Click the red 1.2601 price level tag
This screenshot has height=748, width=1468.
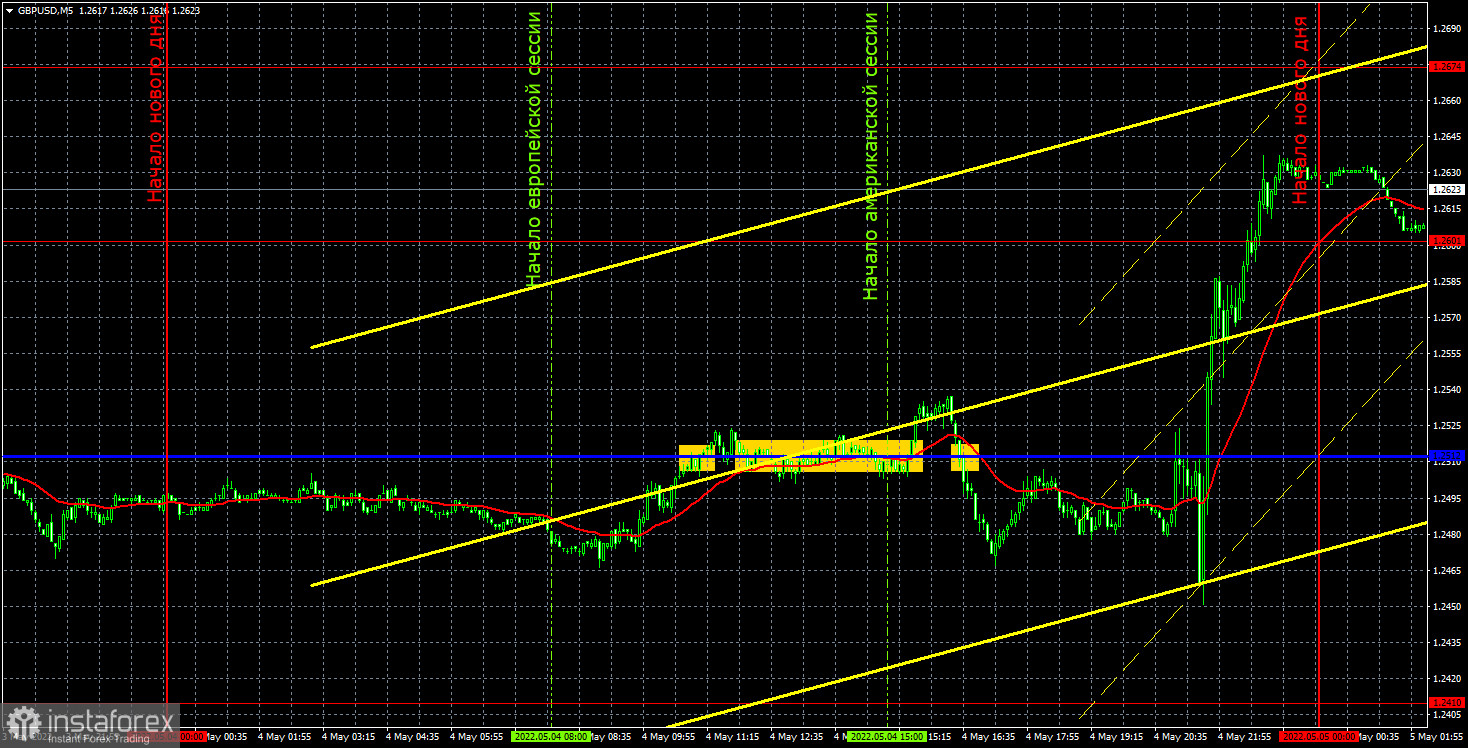click(x=1447, y=241)
